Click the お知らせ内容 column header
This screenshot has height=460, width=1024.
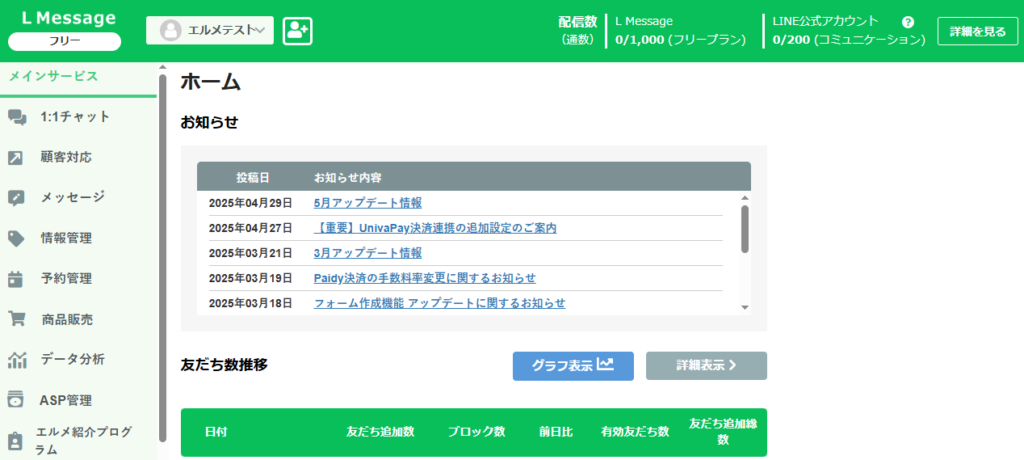348,177
